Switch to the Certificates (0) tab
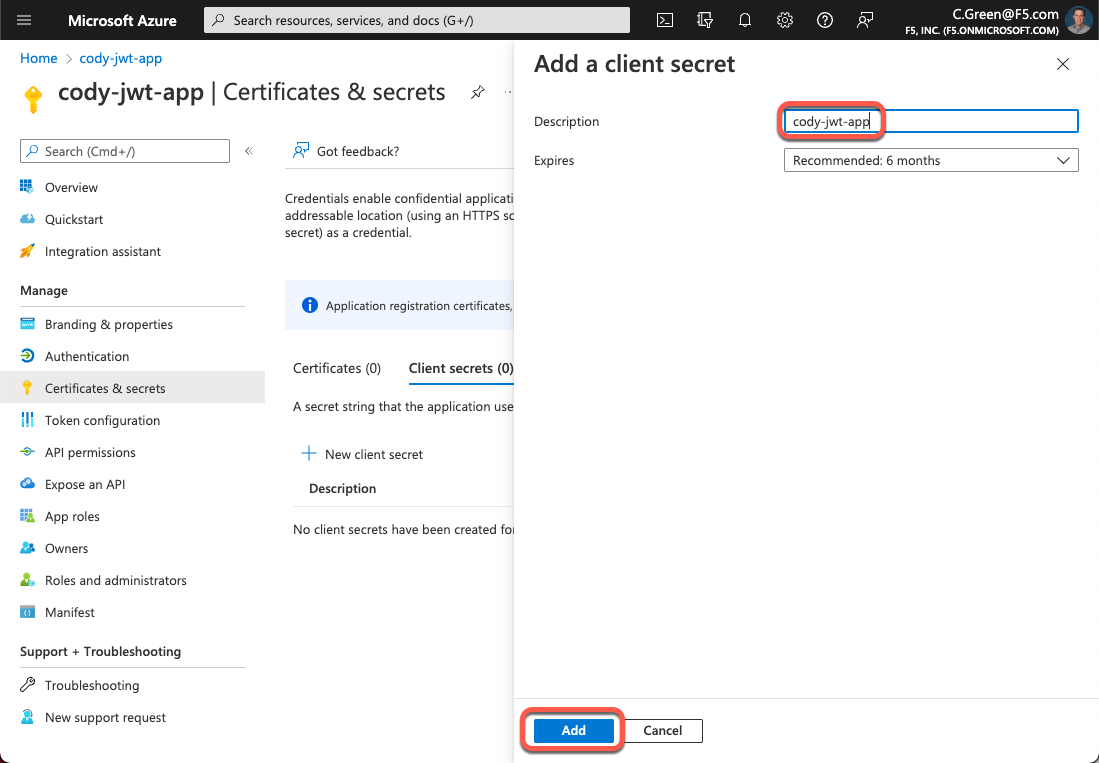Screen dimensions: 1099x763 tap(337, 368)
